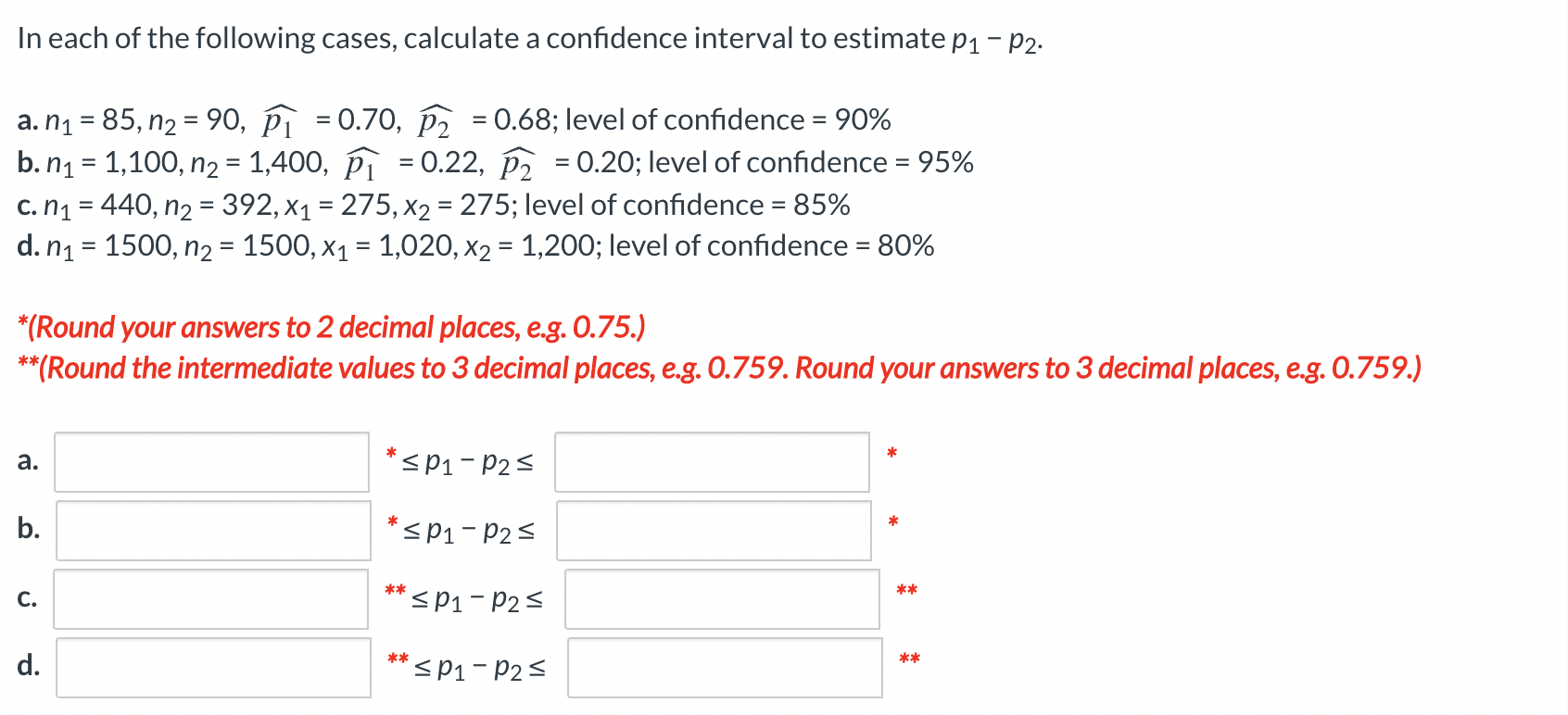
Task: Click the upper bound input field for part a
Action: (712, 462)
